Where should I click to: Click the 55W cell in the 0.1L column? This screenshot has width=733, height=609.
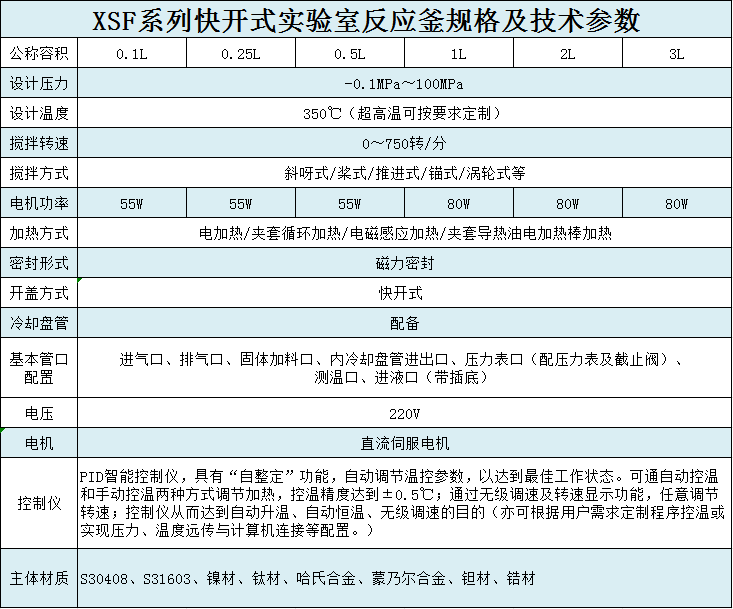(x=131, y=204)
